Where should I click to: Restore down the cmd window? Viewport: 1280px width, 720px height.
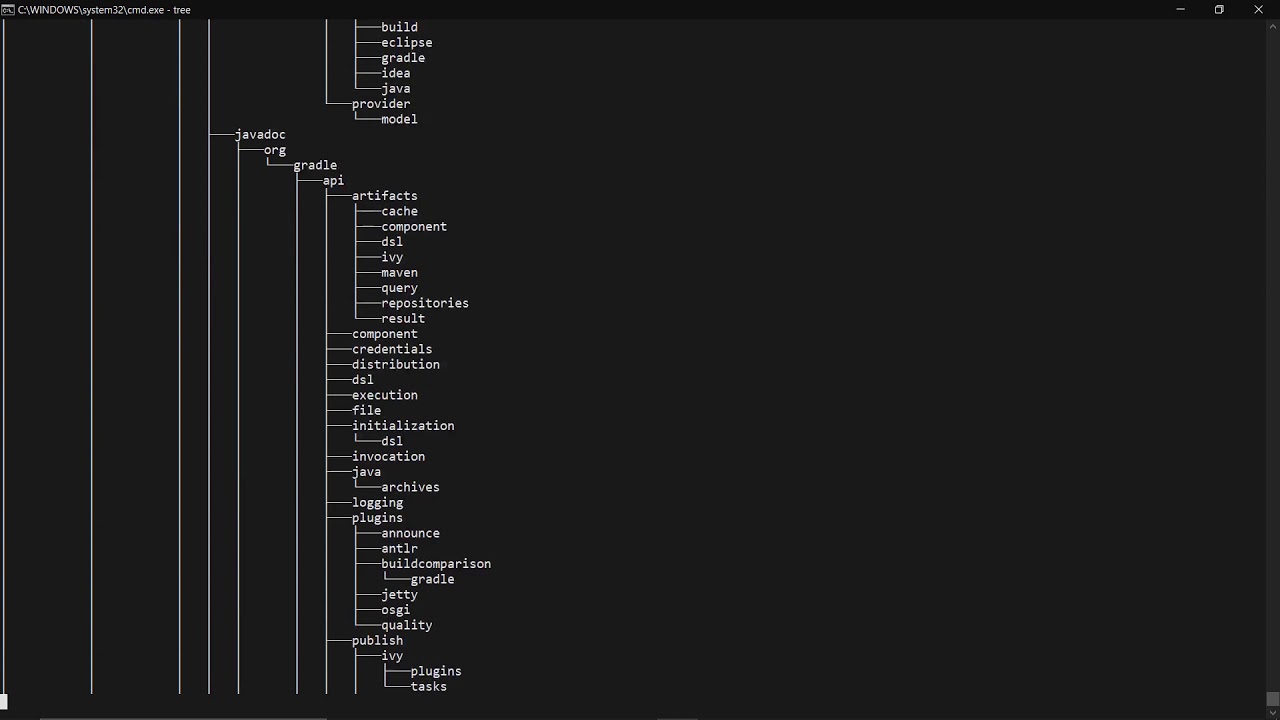(1219, 10)
